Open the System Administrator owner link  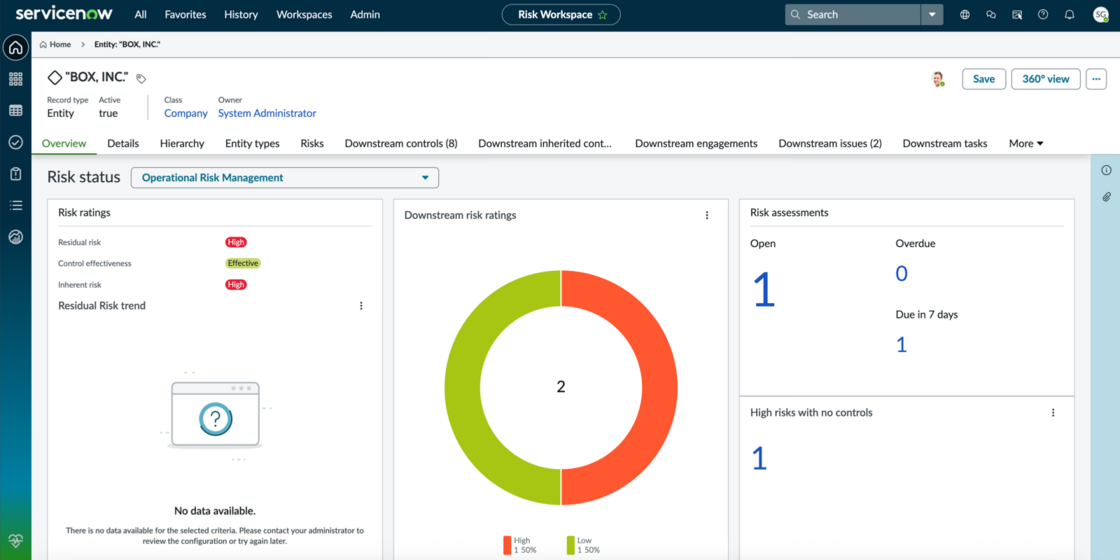pyautogui.click(x=267, y=113)
